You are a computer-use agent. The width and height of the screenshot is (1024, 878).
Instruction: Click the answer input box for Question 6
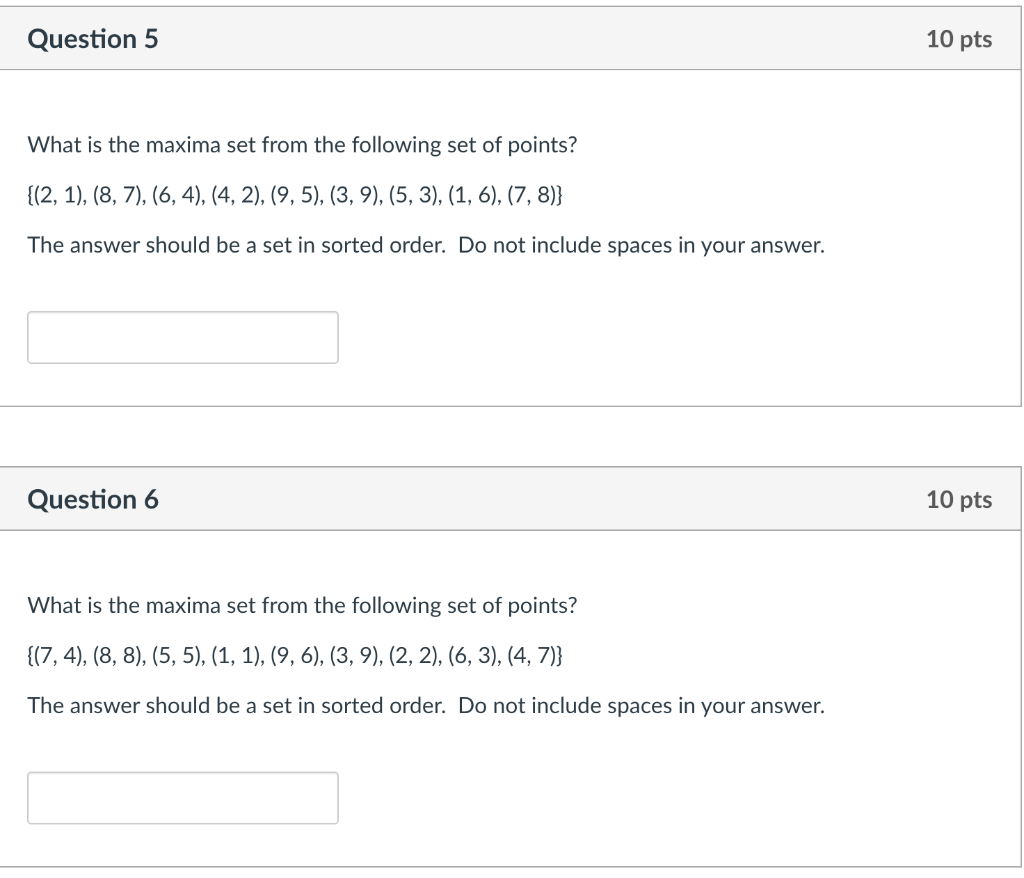[x=183, y=797]
